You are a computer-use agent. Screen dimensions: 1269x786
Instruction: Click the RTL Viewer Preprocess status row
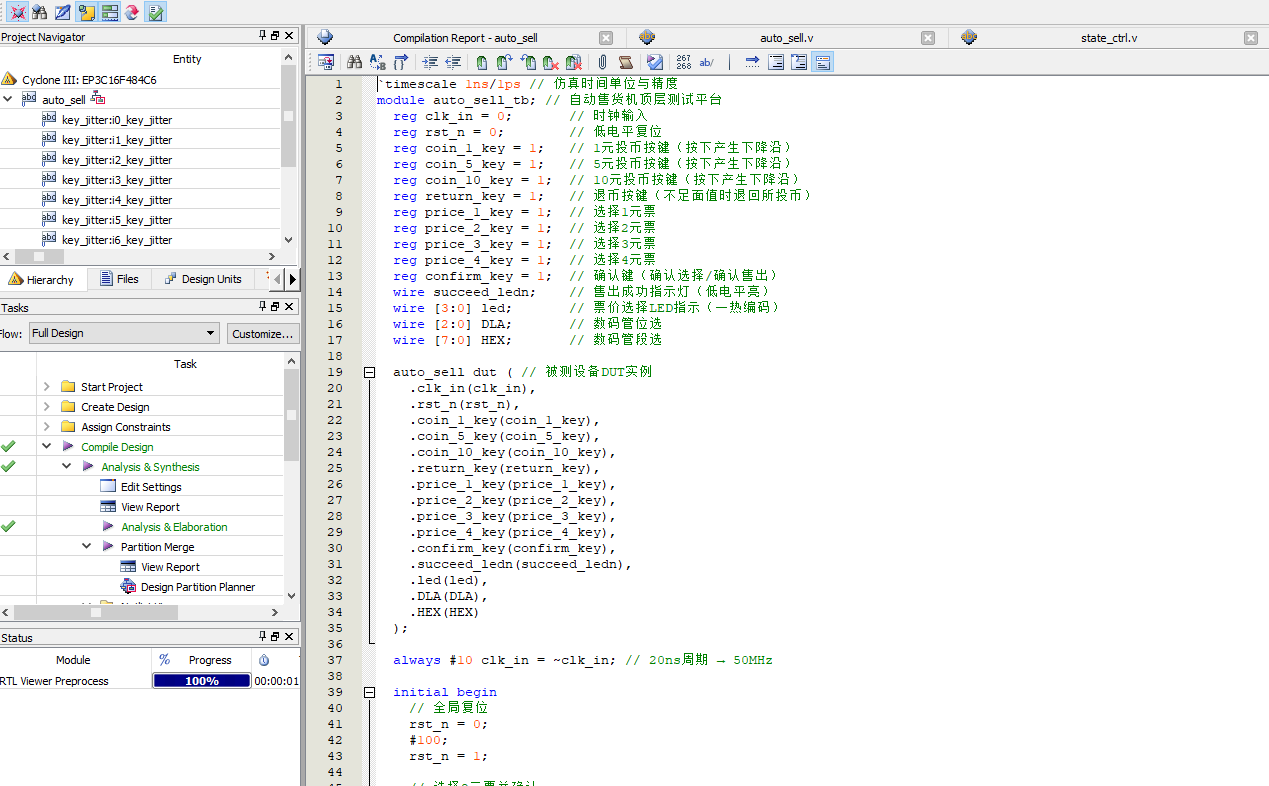point(150,681)
